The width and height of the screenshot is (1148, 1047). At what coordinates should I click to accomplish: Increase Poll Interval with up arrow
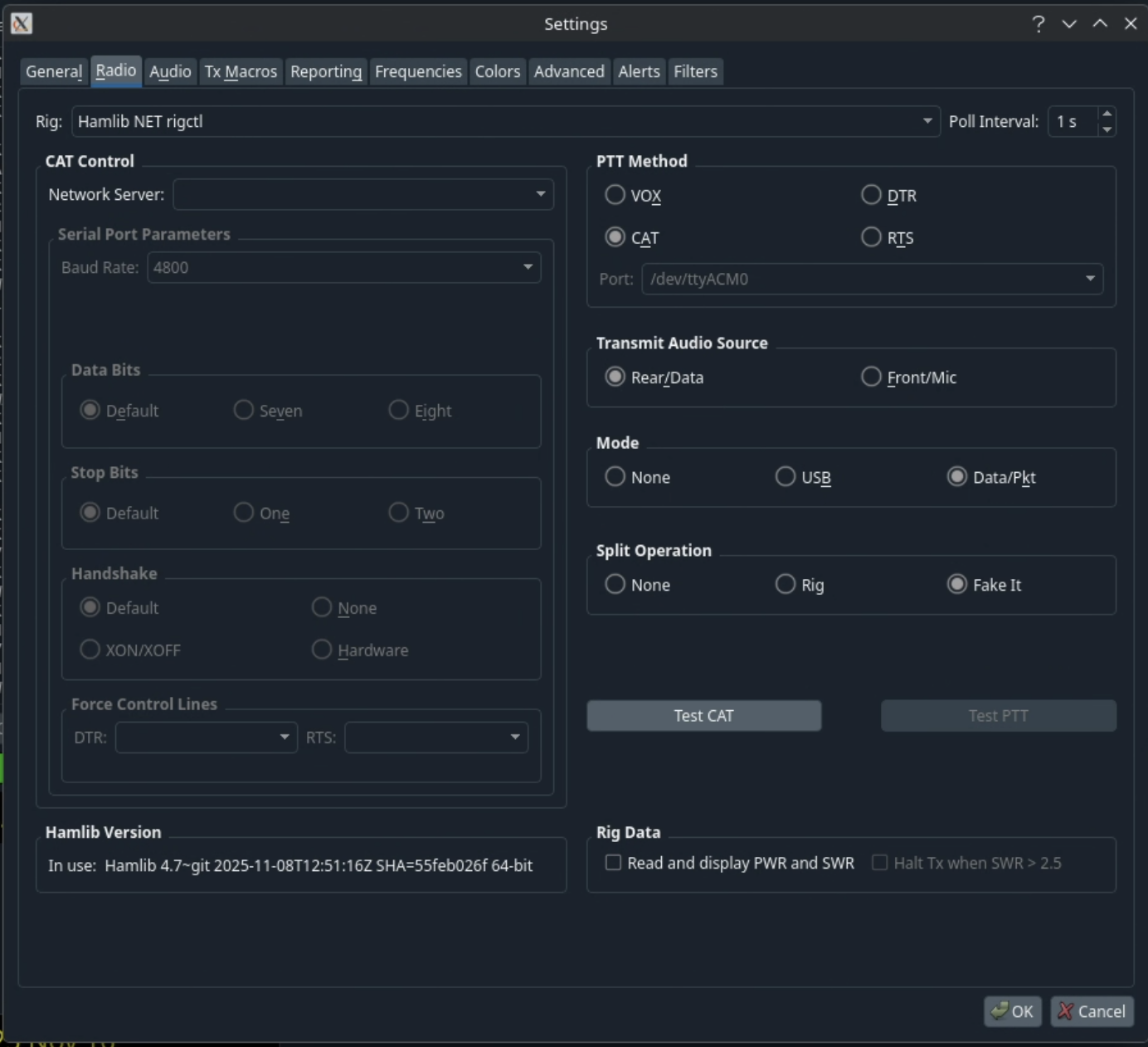click(1107, 114)
